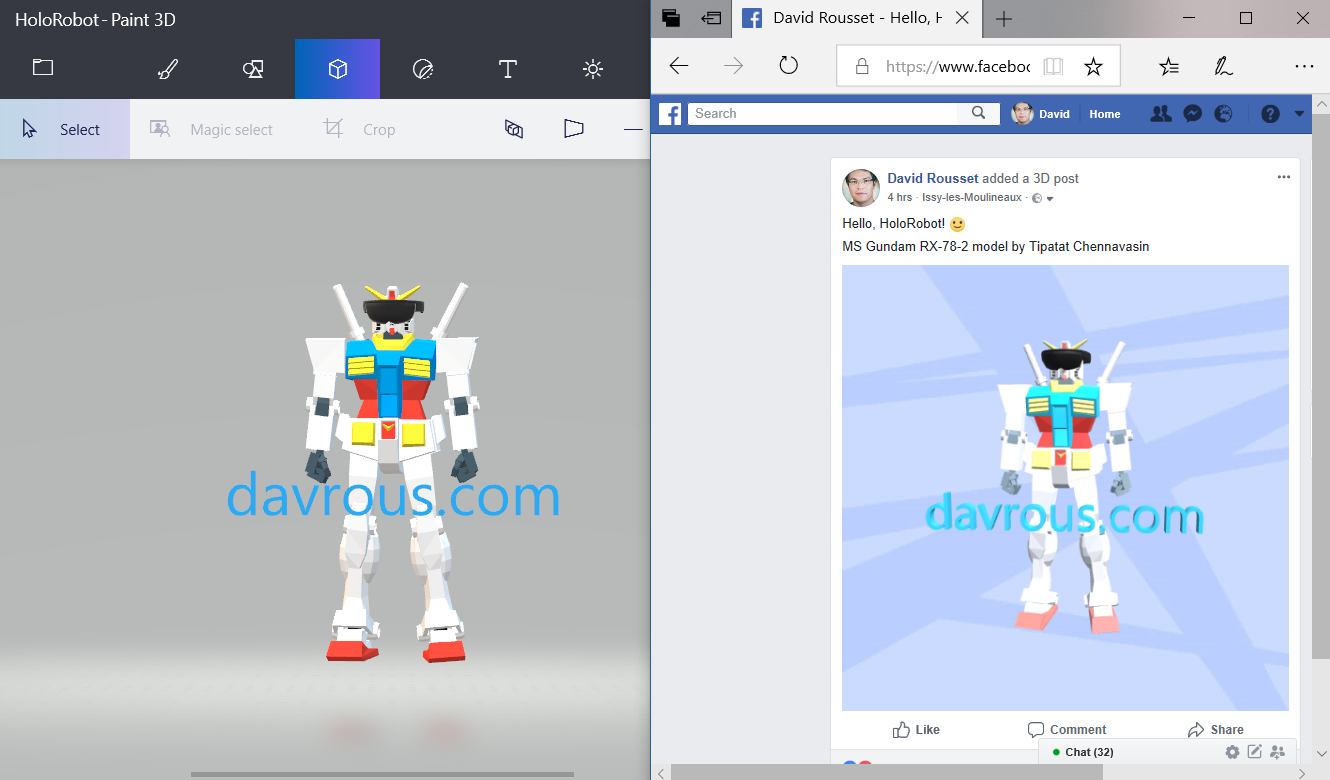1330x780 pixels.
Task: Click the Select tool in Paint 3D
Action: tap(65, 129)
